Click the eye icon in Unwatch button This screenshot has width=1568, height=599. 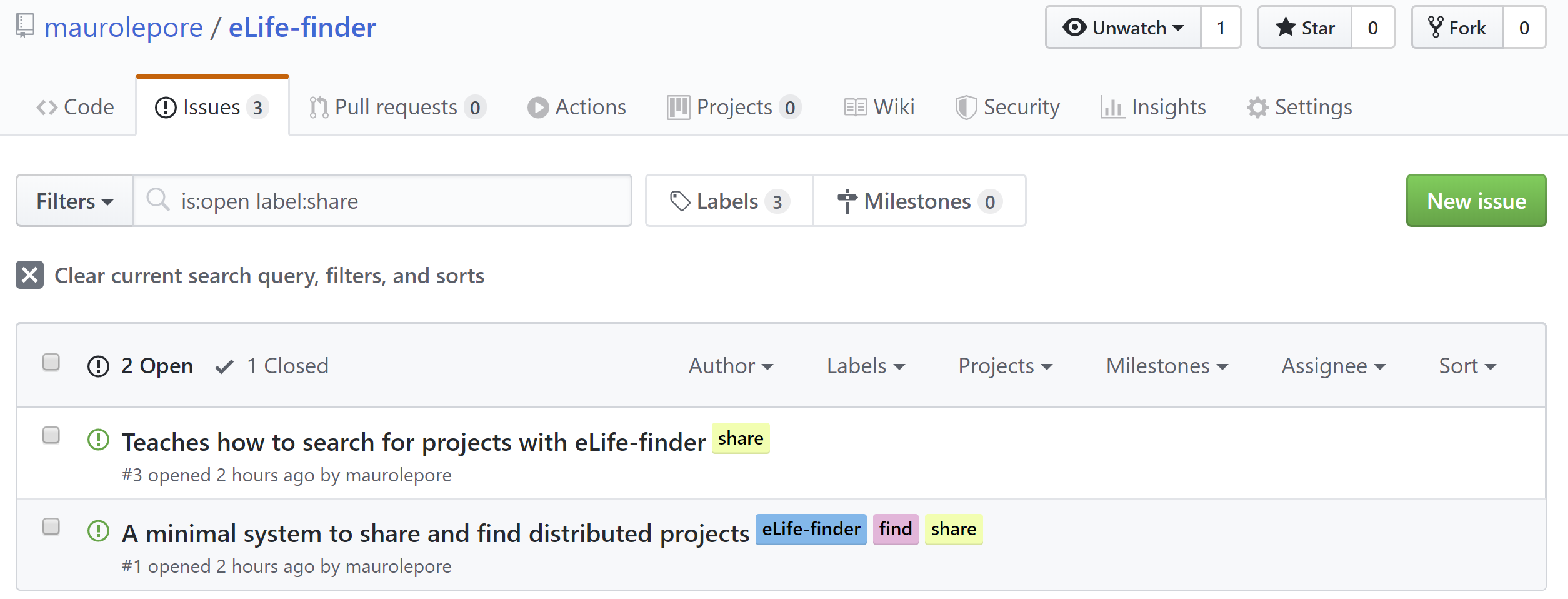point(1074,28)
